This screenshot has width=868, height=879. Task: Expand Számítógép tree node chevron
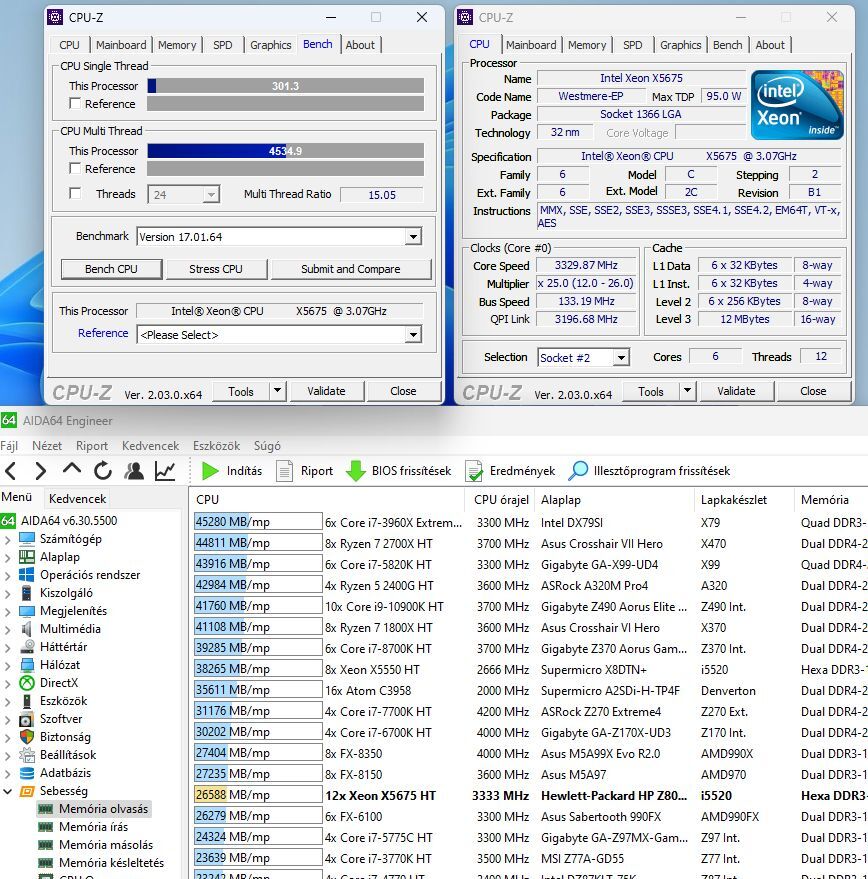(x=8, y=539)
